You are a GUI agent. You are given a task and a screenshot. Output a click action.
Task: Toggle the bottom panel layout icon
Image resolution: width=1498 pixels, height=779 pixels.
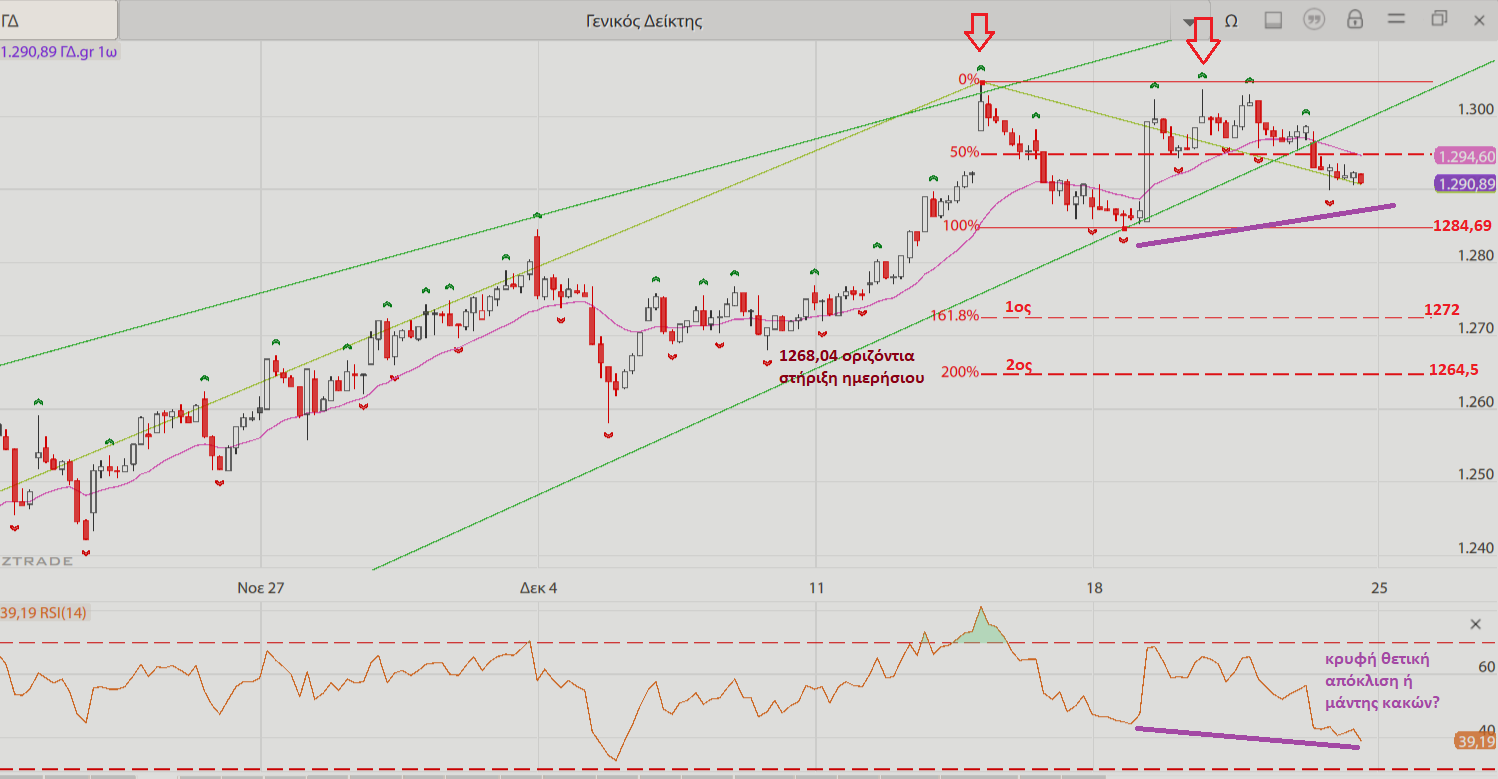(1274, 19)
